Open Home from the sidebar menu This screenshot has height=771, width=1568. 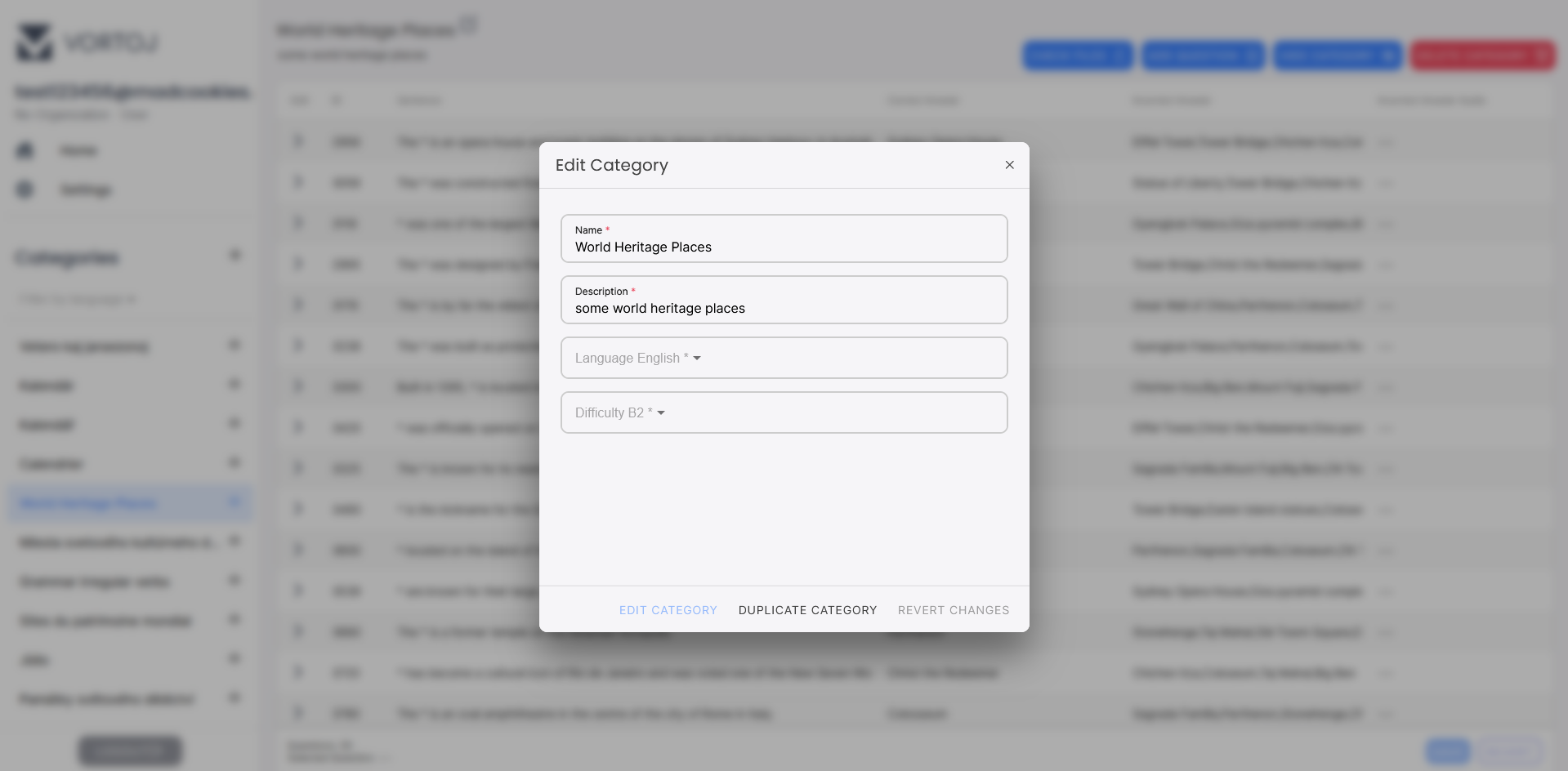[x=78, y=150]
